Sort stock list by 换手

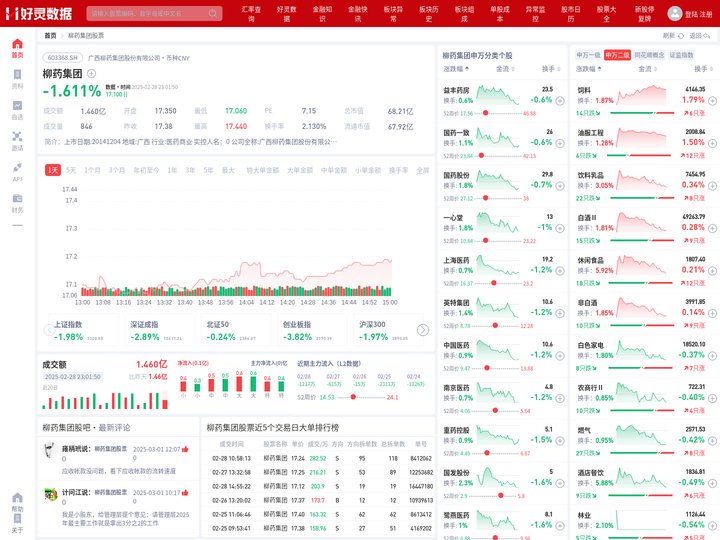pos(551,69)
